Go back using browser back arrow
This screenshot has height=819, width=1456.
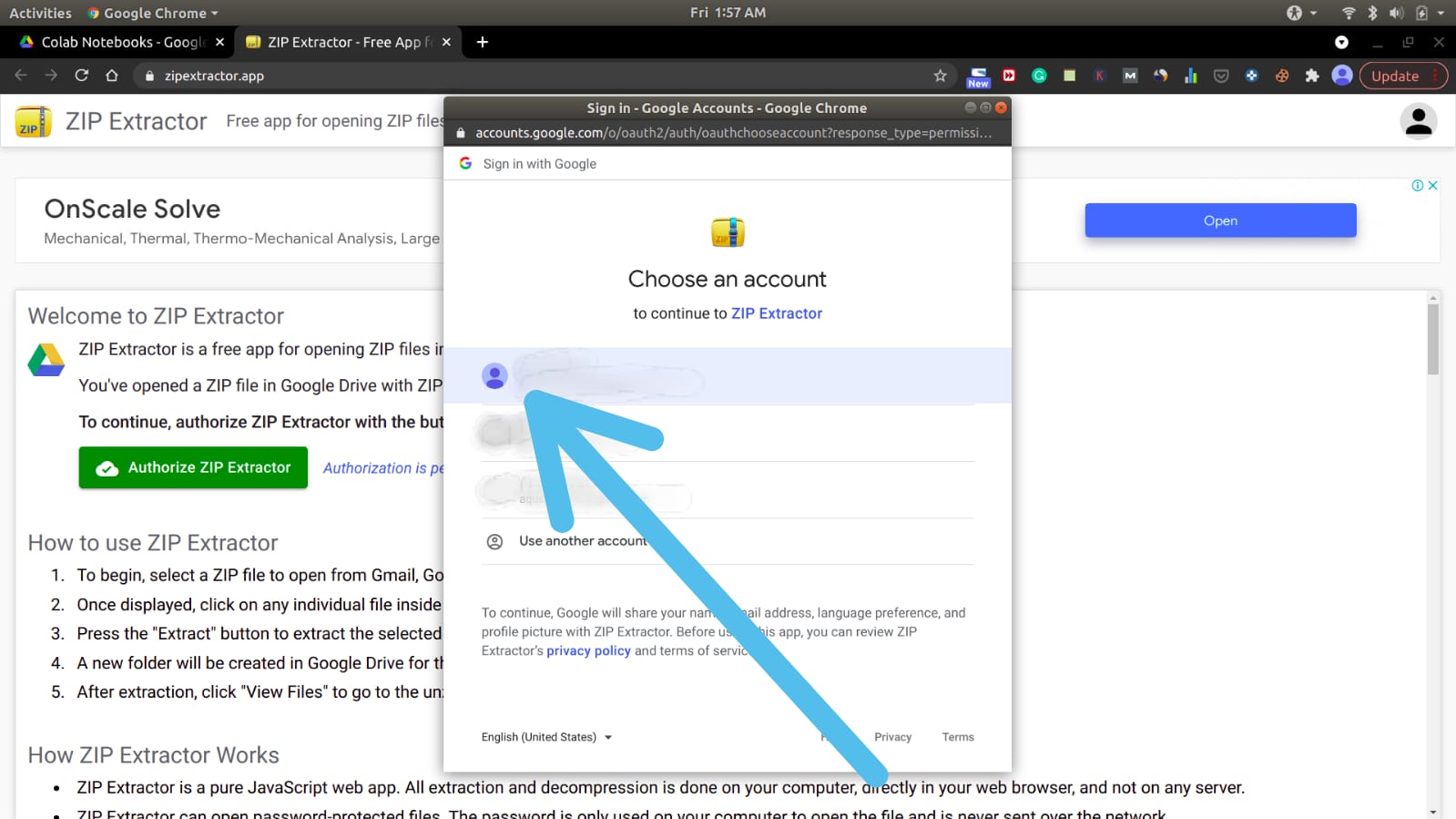point(21,76)
